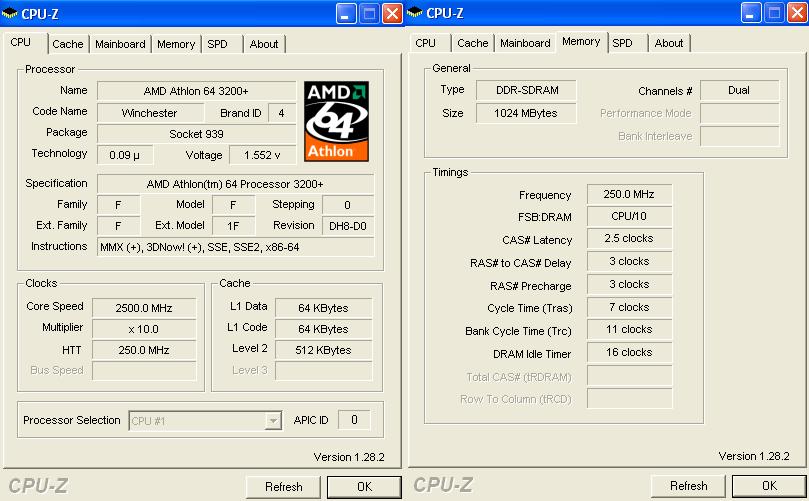Click the CAS# Latency value 2.5 clocks

click(x=629, y=239)
